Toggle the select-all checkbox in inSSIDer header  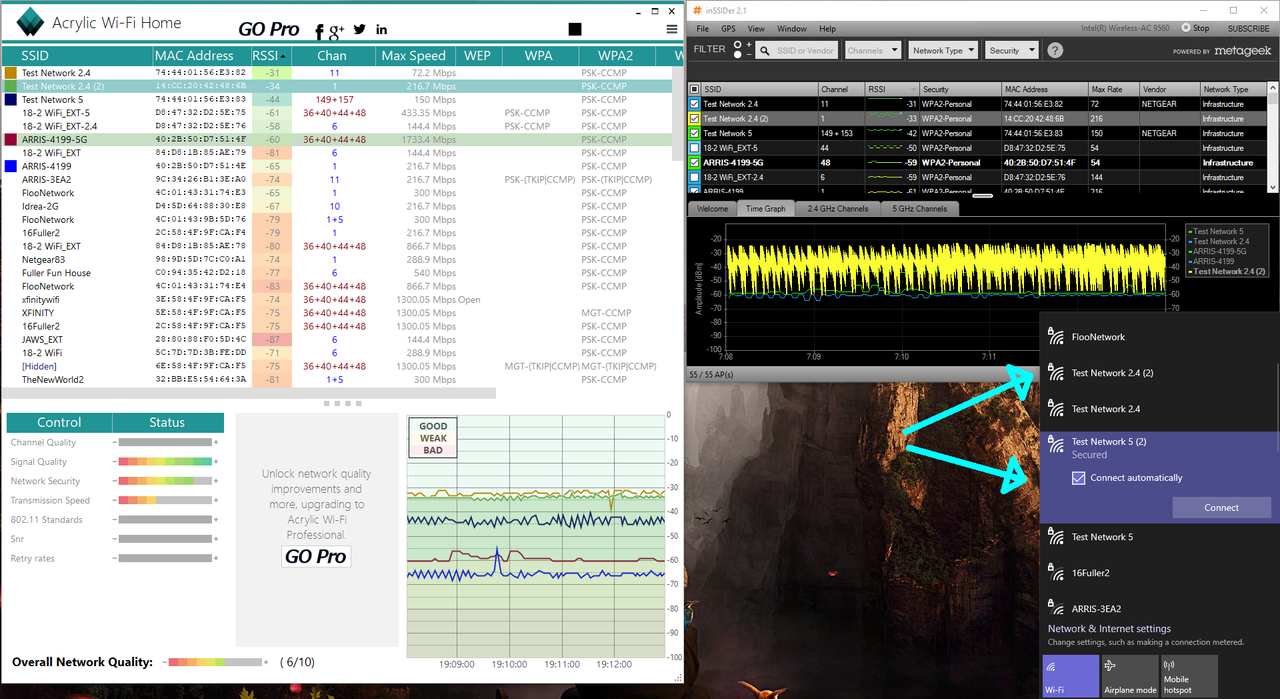pos(695,89)
